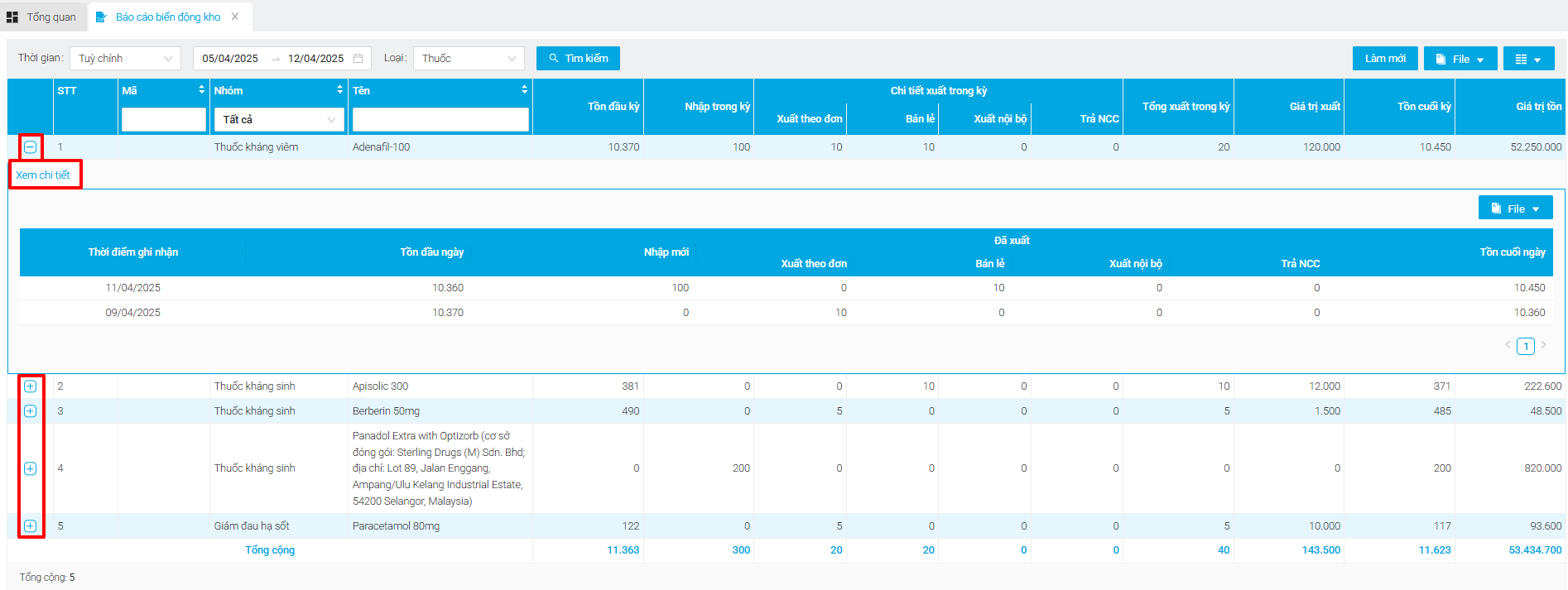The width and height of the screenshot is (1568, 590).
Task: Click the search magnifier icon in Tìm kiếm
Action: pos(554,59)
